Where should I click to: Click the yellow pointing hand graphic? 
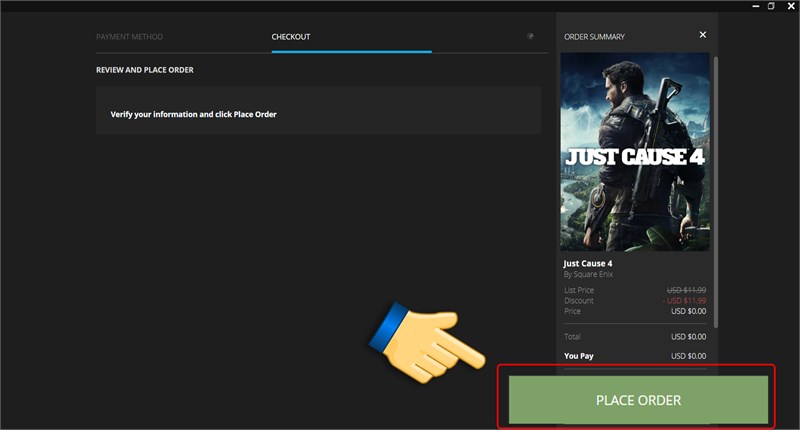[x=427, y=342]
